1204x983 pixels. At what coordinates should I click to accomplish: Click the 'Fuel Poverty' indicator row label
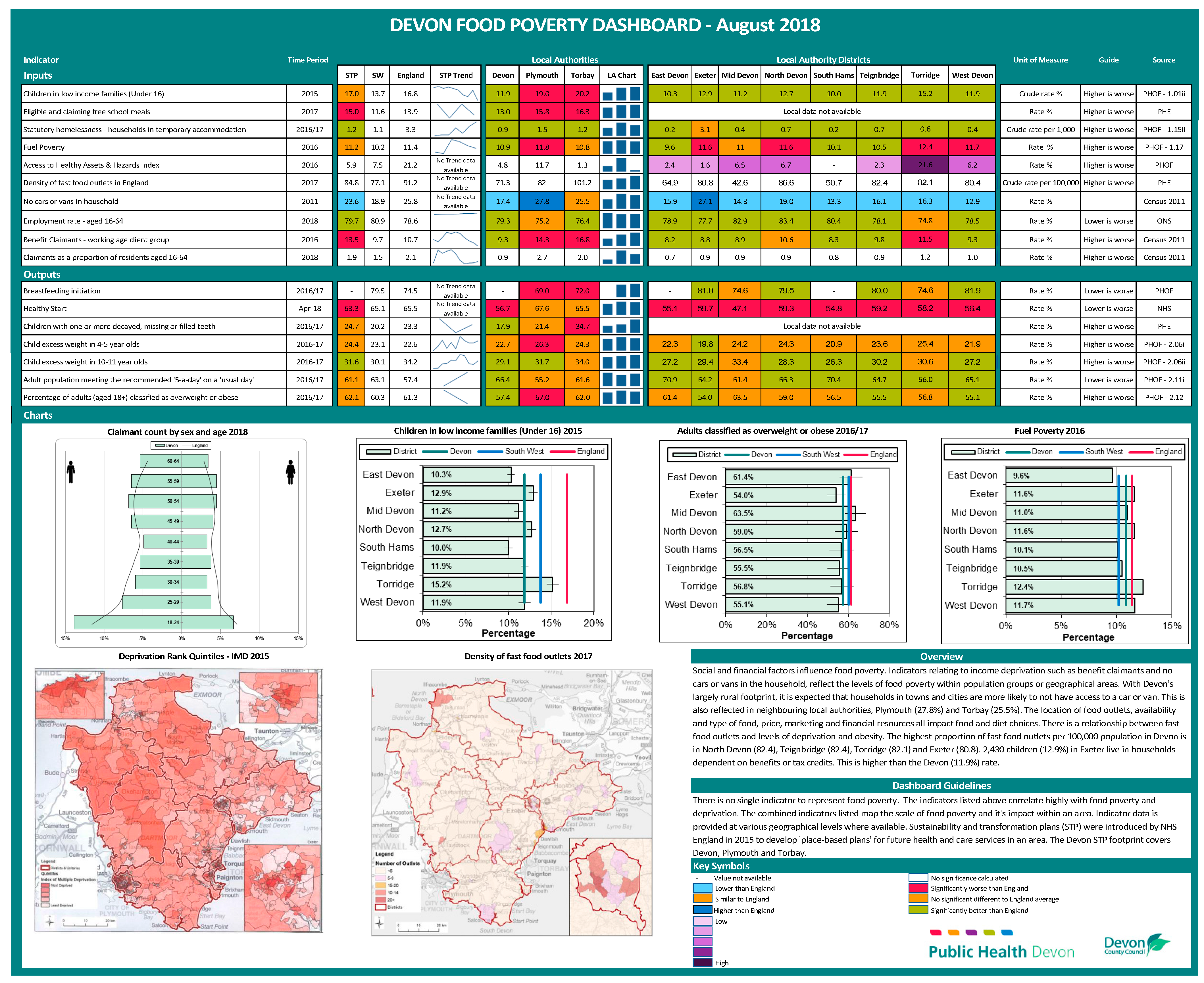(44, 147)
